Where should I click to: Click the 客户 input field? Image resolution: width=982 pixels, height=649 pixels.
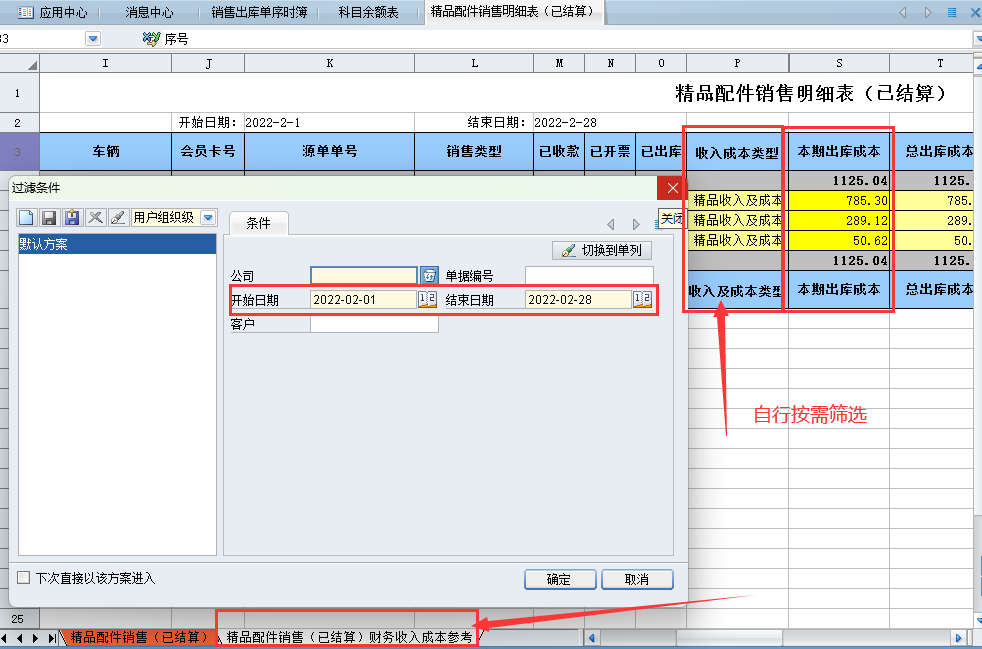point(374,324)
